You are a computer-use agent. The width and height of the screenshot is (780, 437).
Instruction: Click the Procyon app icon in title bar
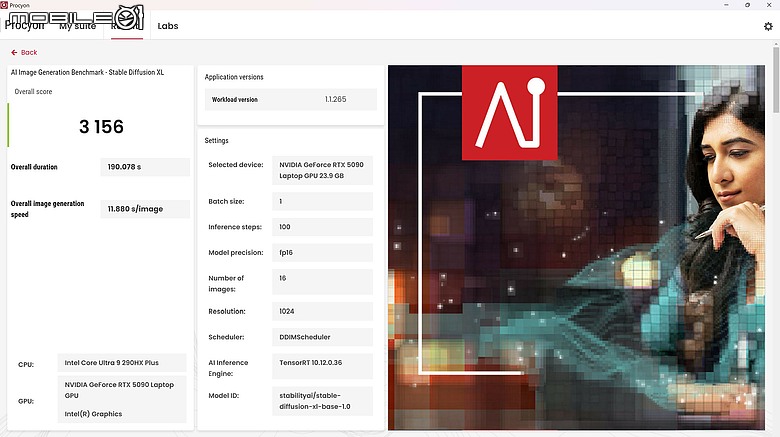[x=4, y=5]
